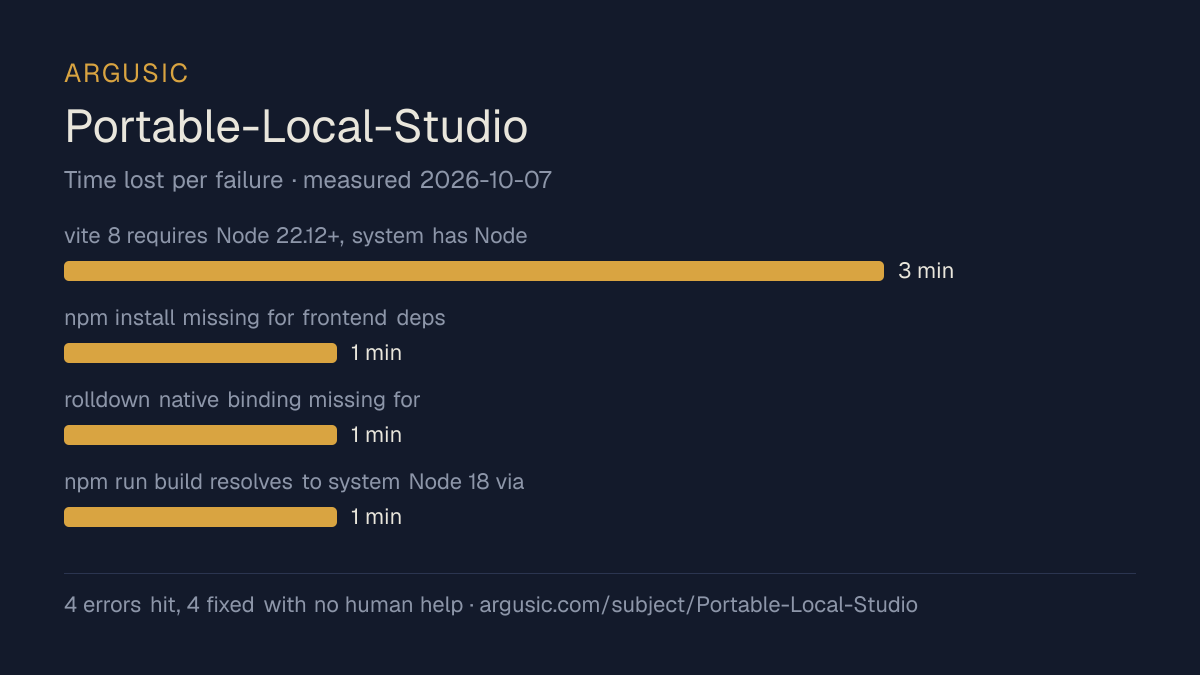Click the '1 min' value beside npm run build bar

[376, 517]
